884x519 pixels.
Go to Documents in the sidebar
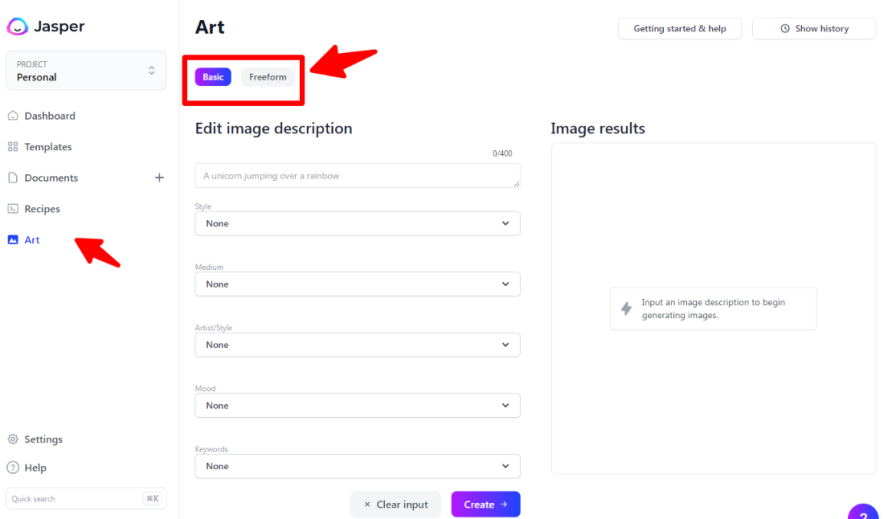pyautogui.click(x=51, y=178)
